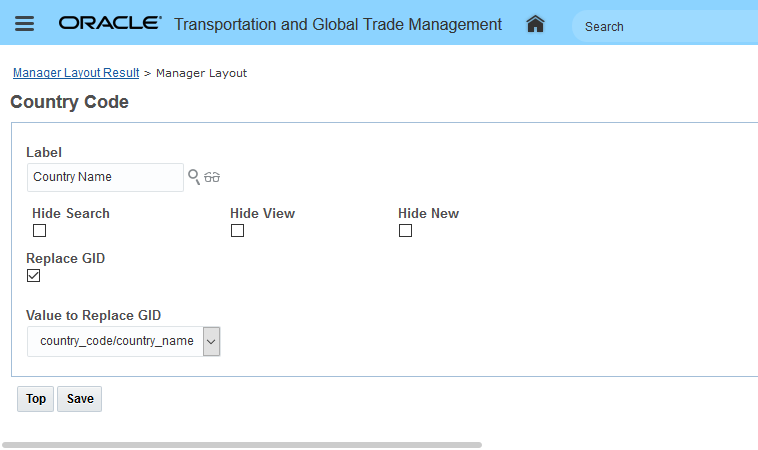Focus the global Search box
Image resolution: width=758 pixels, height=450 pixels.
(x=665, y=26)
